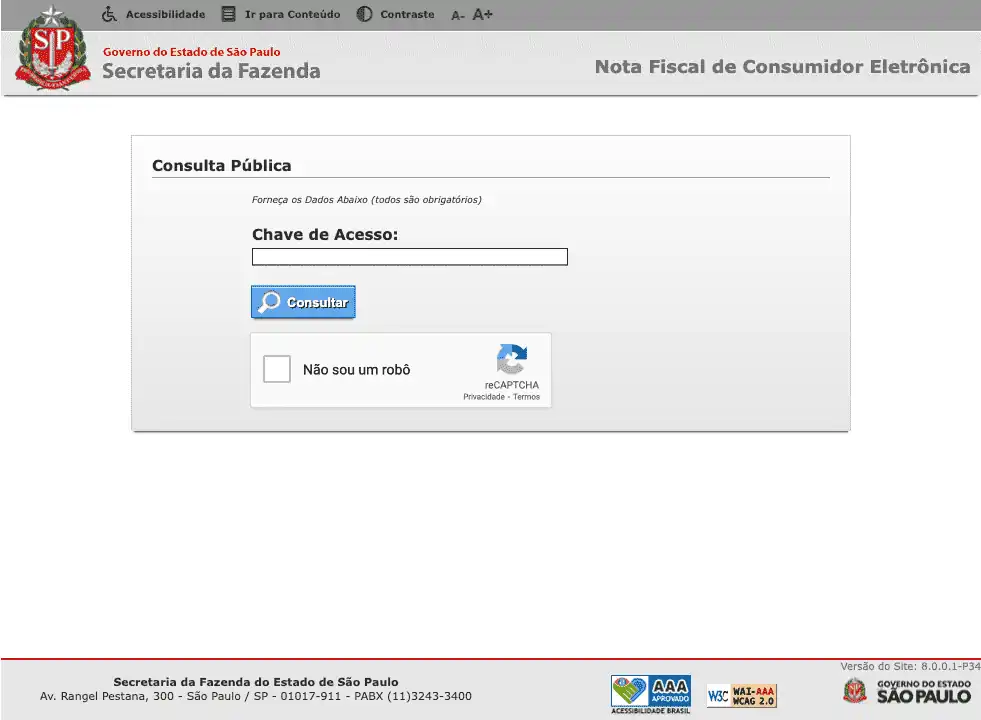981x720 pixels.
Task: Click the Contraste text link
Action: 407,14
